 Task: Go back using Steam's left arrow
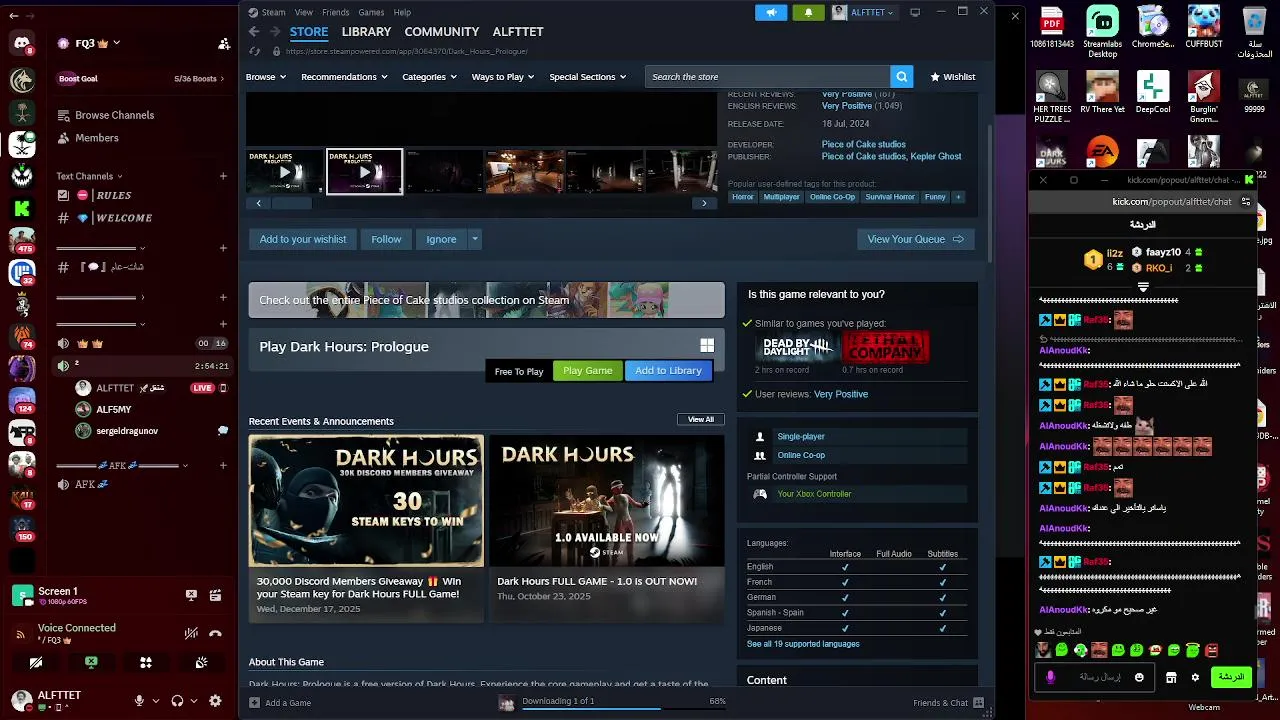pyautogui.click(x=254, y=32)
